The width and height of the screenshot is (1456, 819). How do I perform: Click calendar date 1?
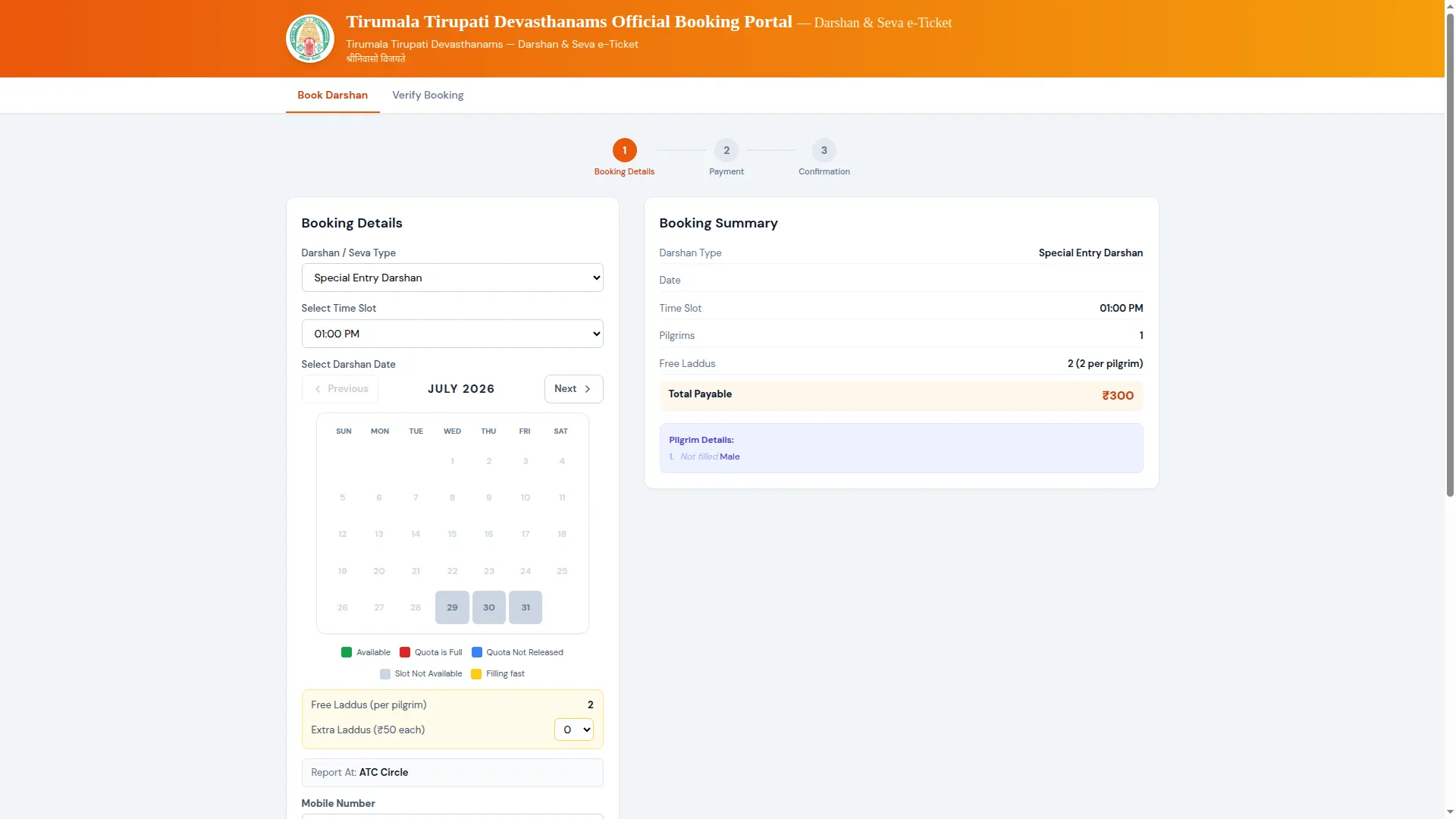[x=452, y=461]
